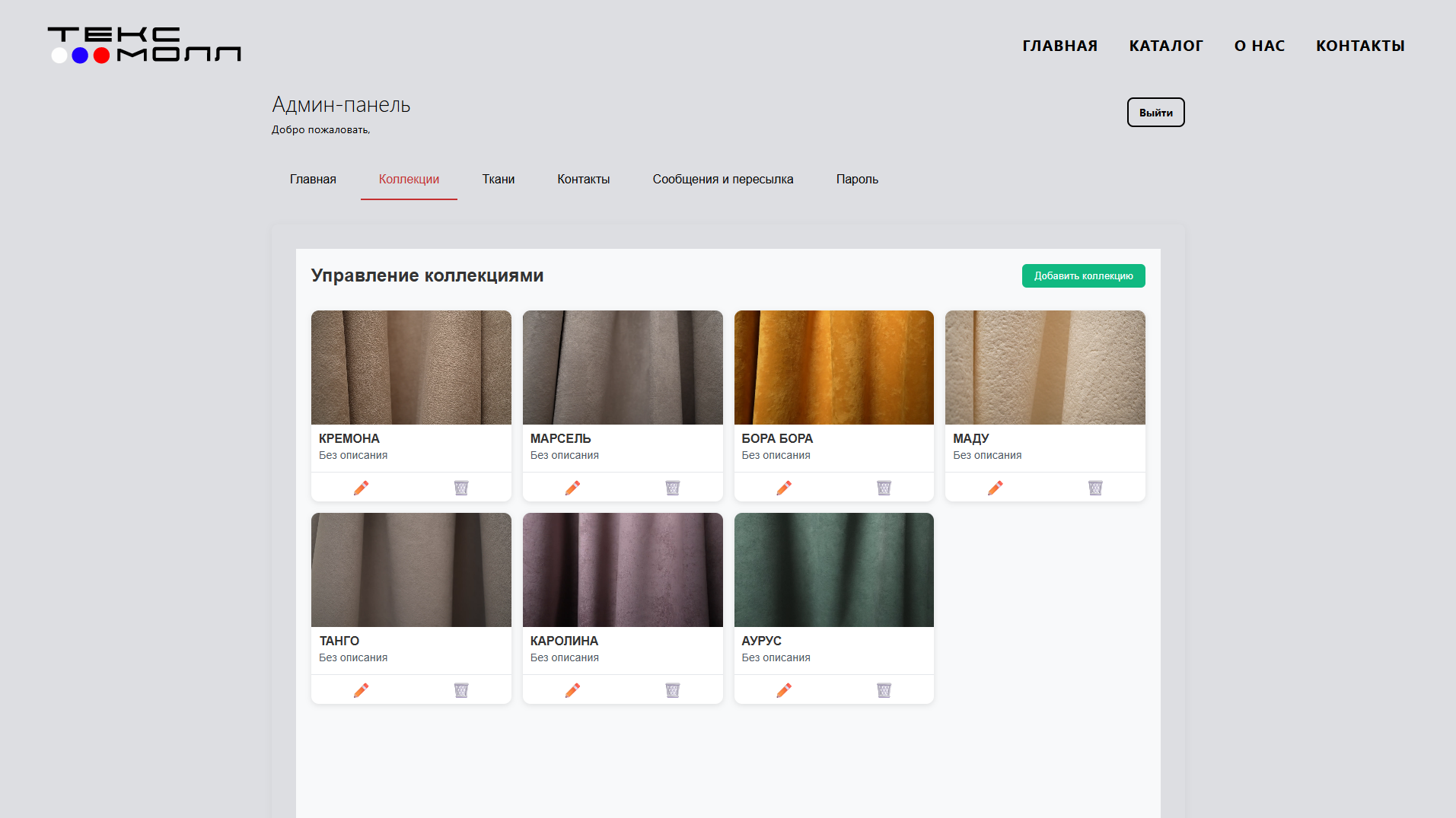Click the ТАНГО collection title

pyautogui.click(x=339, y=641)
